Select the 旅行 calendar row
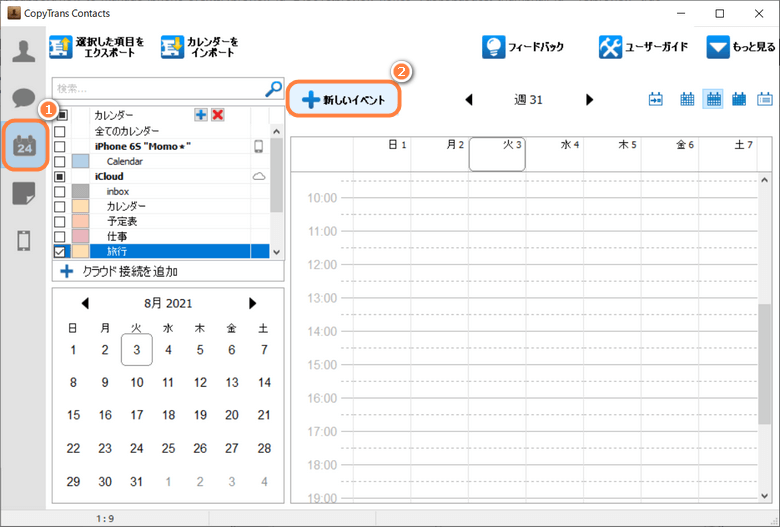The height and width of the screenshot is (527, 780). point(161,251)
